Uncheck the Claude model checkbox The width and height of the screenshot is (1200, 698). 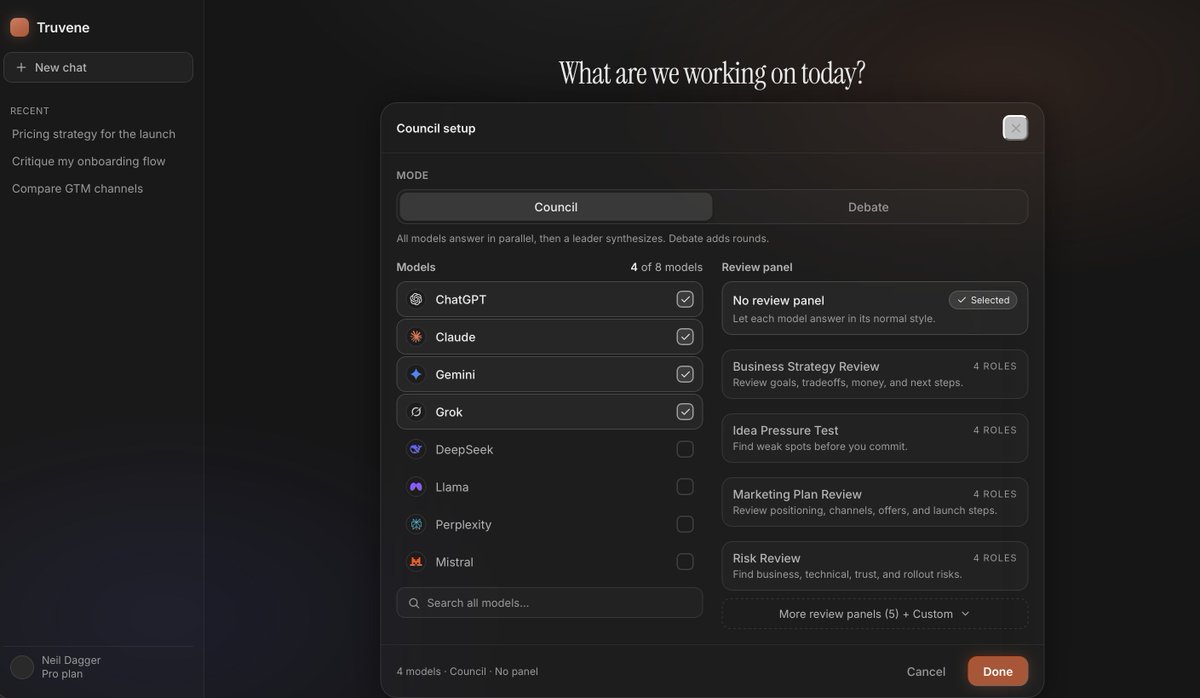tap(685, 337)
